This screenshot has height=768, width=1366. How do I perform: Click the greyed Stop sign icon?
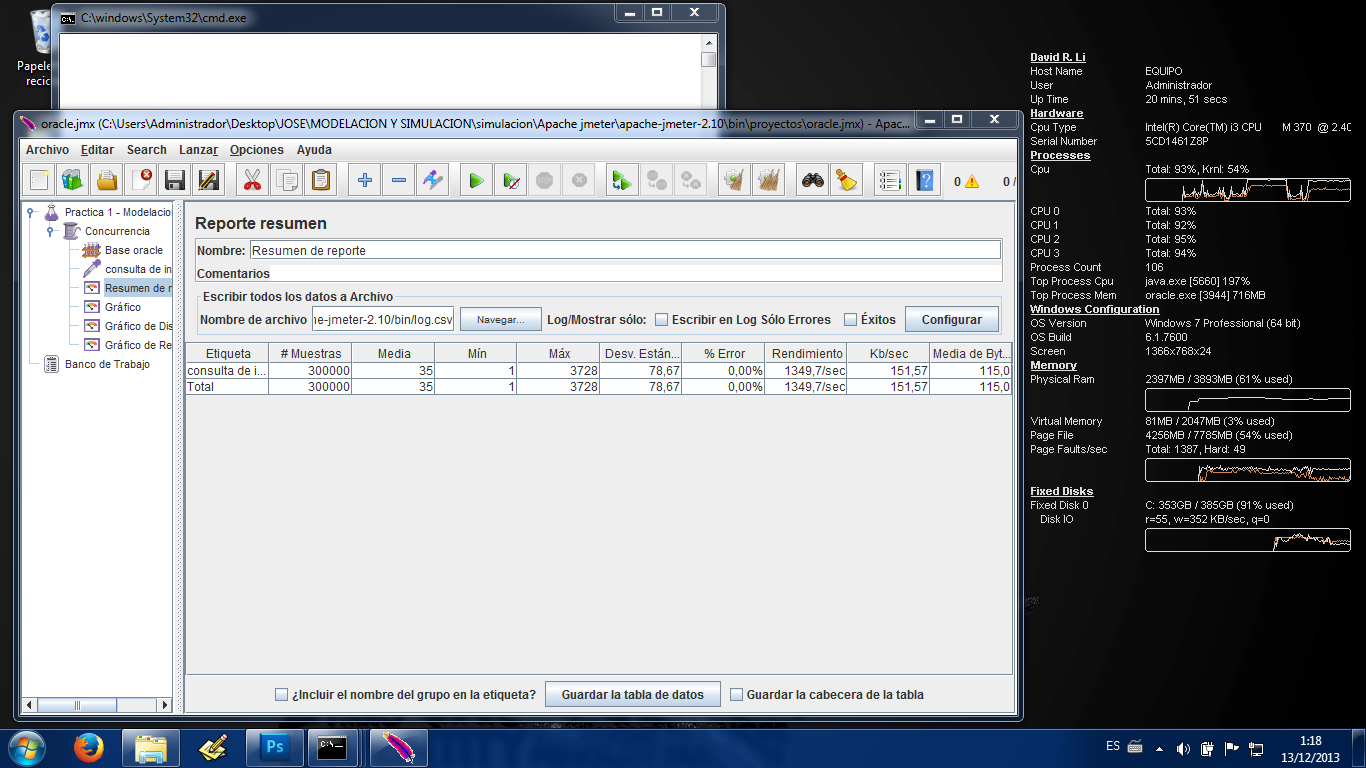[x=544, y=180]
